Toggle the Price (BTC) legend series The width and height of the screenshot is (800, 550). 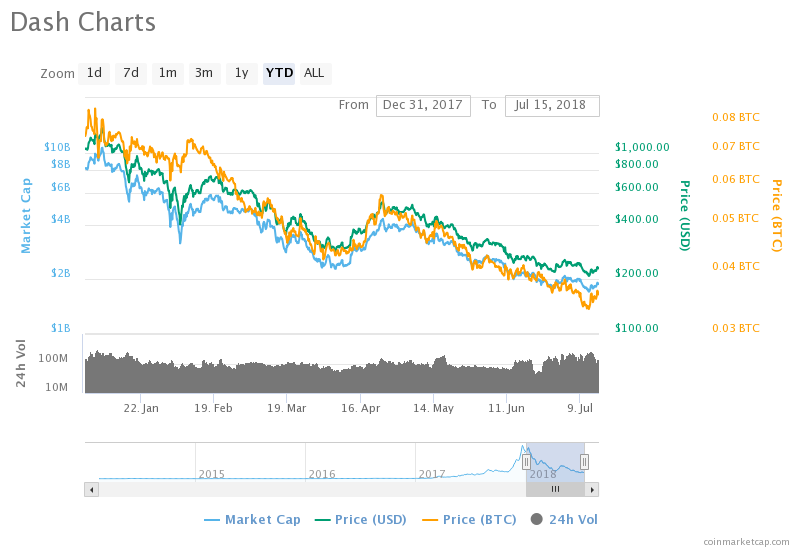coord(469,520)
